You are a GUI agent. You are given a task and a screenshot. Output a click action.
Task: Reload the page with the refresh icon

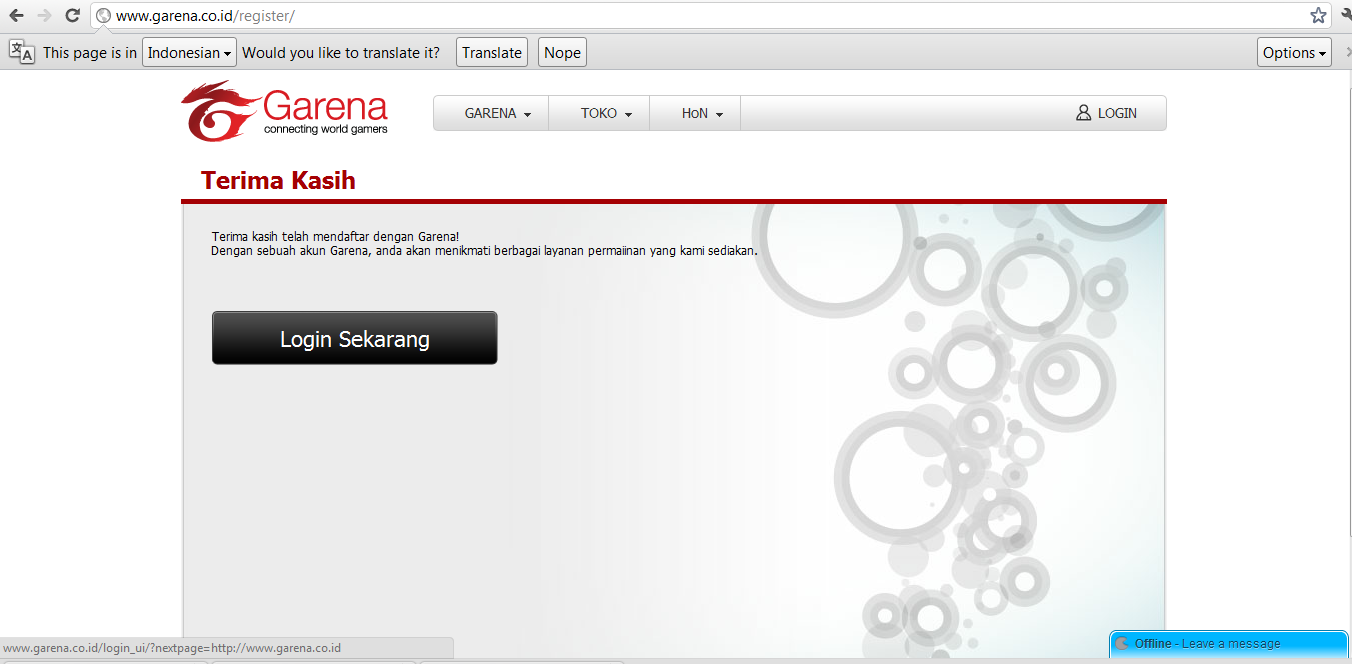tap(72, 15)
